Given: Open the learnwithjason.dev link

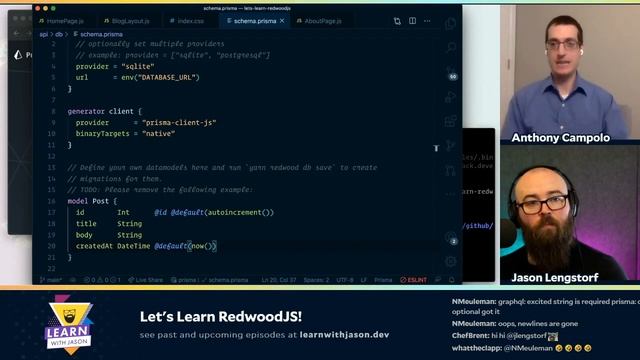Looking at the screenshot, I should point(344,335).
